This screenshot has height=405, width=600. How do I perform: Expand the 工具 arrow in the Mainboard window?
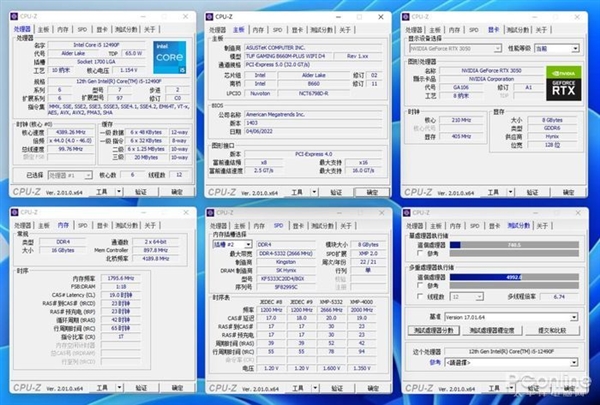[x=315, y=192]
